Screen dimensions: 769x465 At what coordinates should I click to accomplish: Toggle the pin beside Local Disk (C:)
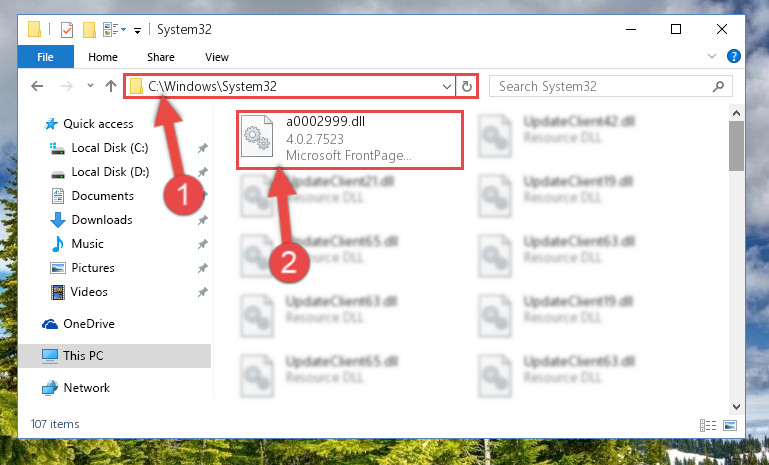point(202,148)
